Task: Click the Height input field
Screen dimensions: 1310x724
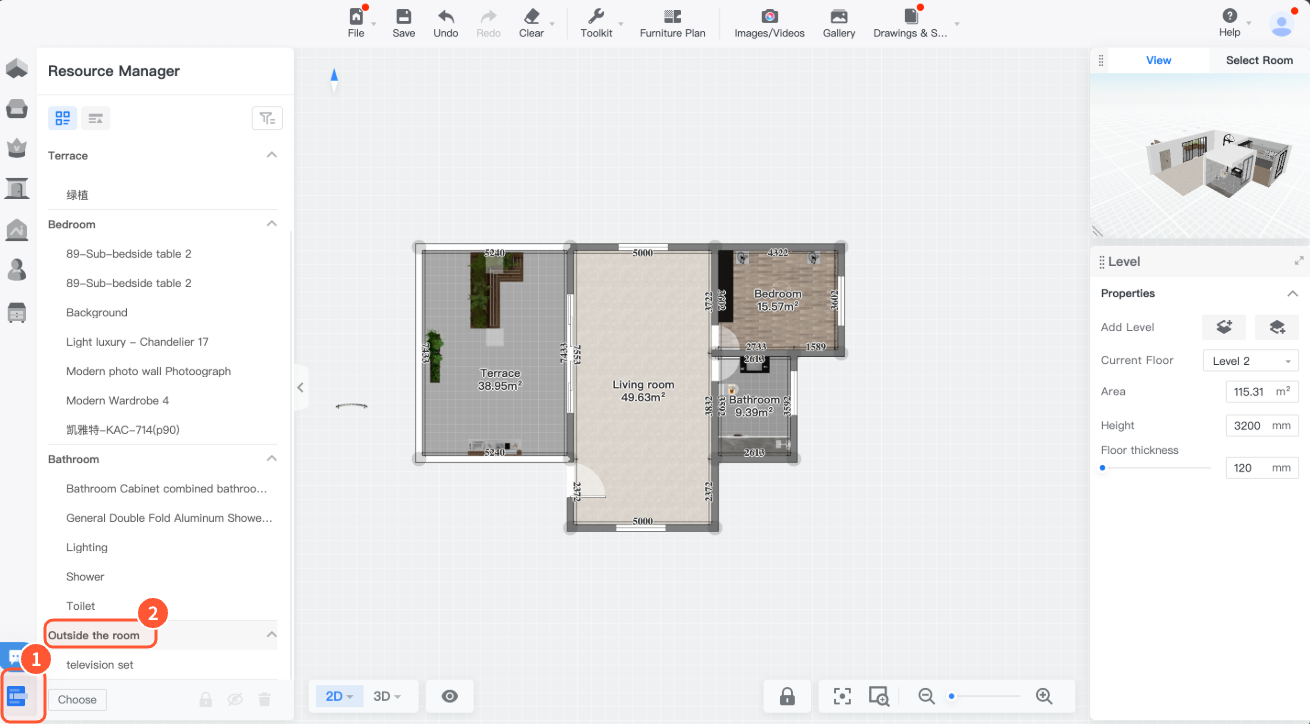Action: 1262,425
